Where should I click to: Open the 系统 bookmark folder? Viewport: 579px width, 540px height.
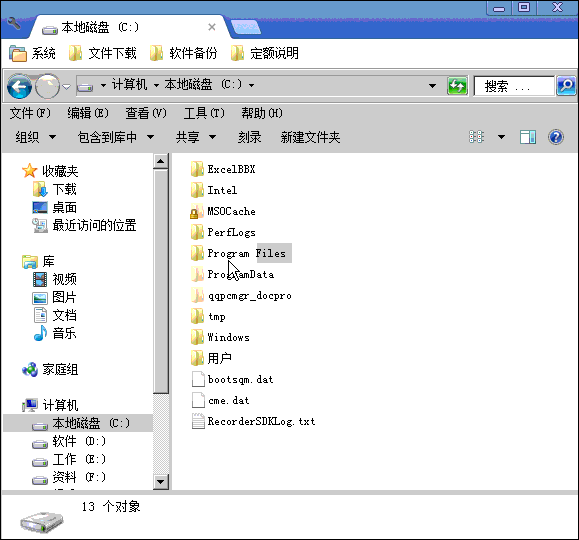pos(32,54)
